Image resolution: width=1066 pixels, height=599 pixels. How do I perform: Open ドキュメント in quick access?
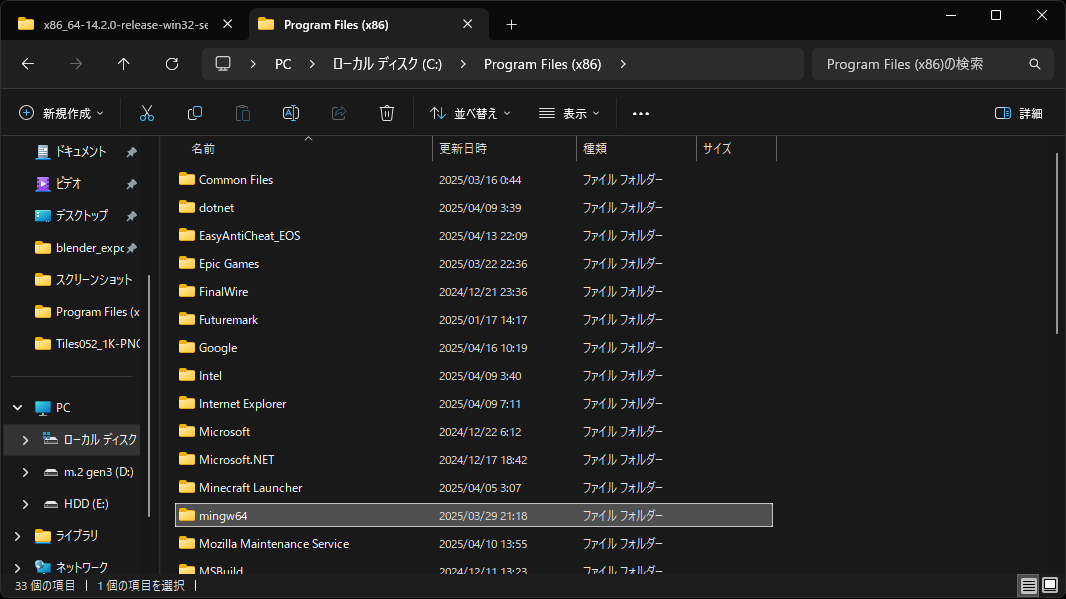[x=80, y=152]
